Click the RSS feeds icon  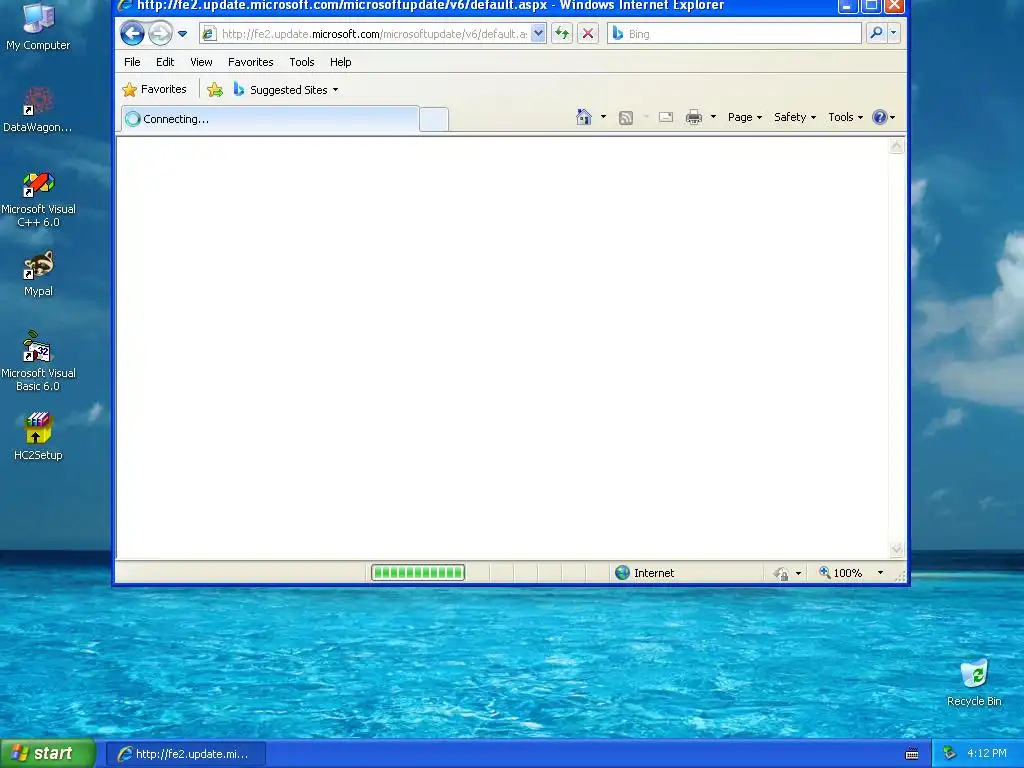(x=626, y=118)
